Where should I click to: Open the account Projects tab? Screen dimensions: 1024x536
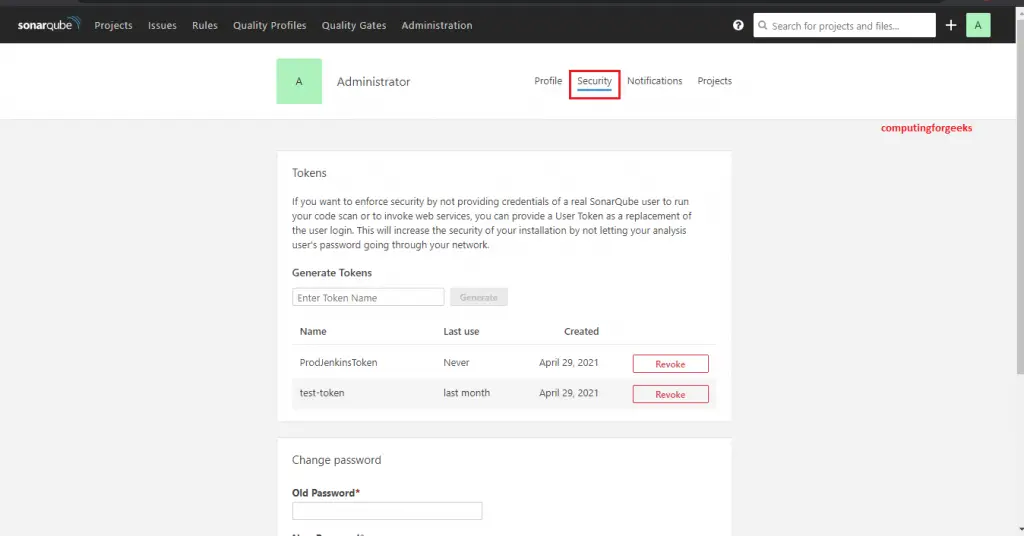click(714, 81)
